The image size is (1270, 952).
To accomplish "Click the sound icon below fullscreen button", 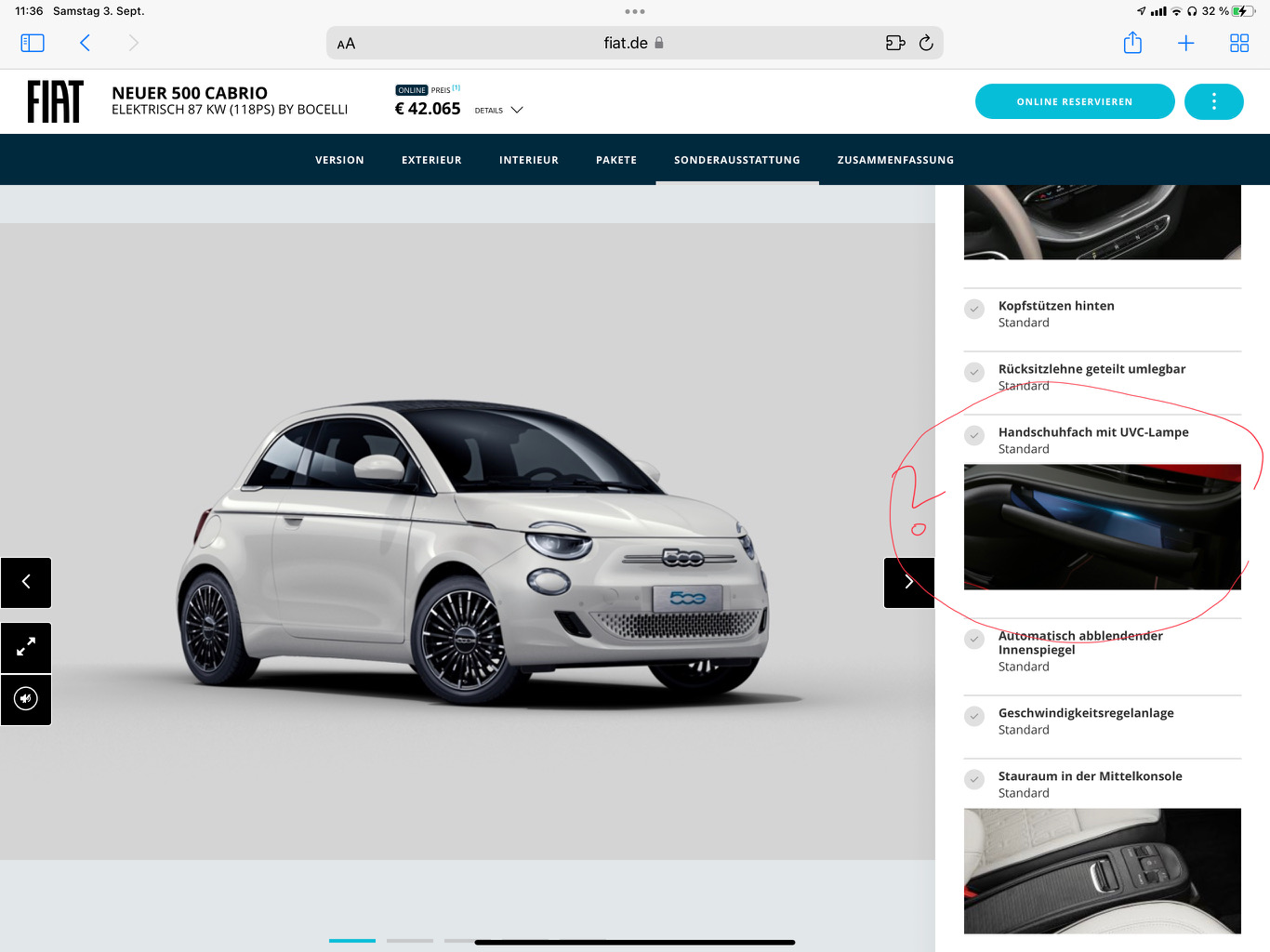I will pos(26,698).
